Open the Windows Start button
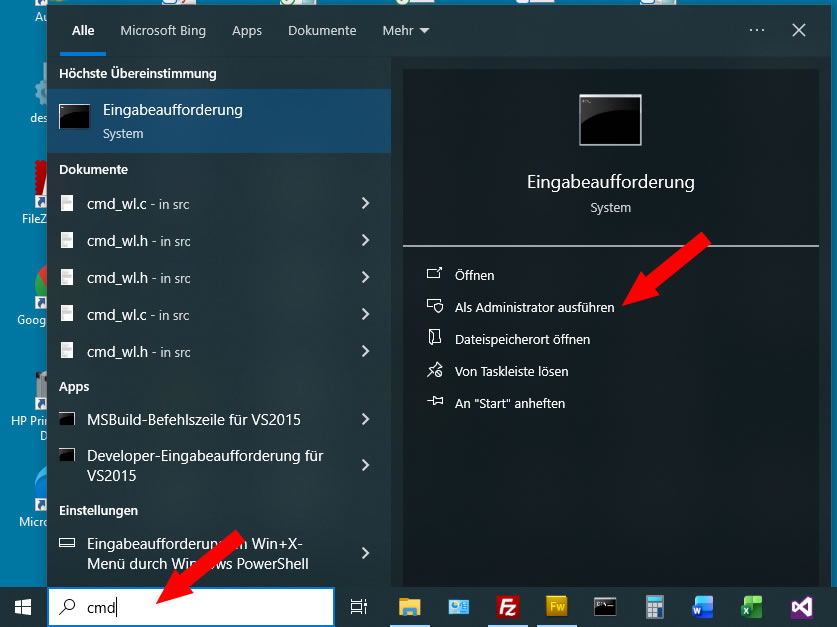This screenshot has height=627, width=837. point(22,606)
